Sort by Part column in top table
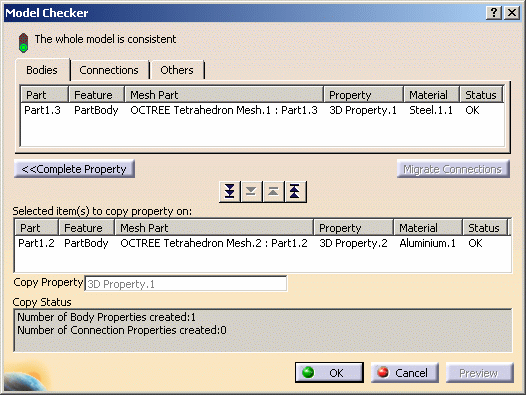Viewport: 526px width, 395px height. tap(44, 95)
